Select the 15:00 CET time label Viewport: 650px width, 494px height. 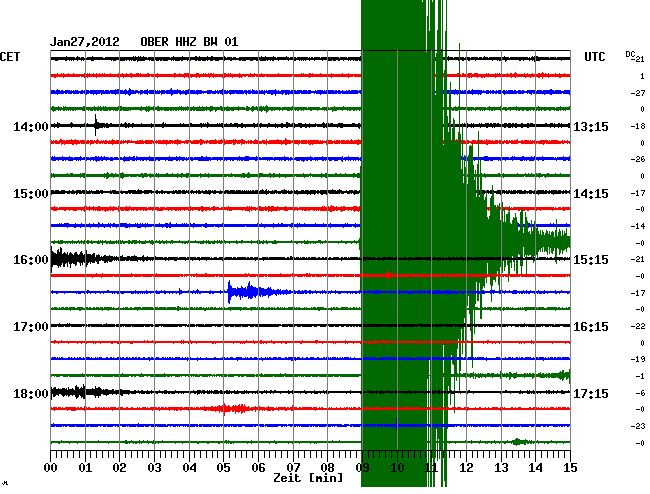(31, 194)
